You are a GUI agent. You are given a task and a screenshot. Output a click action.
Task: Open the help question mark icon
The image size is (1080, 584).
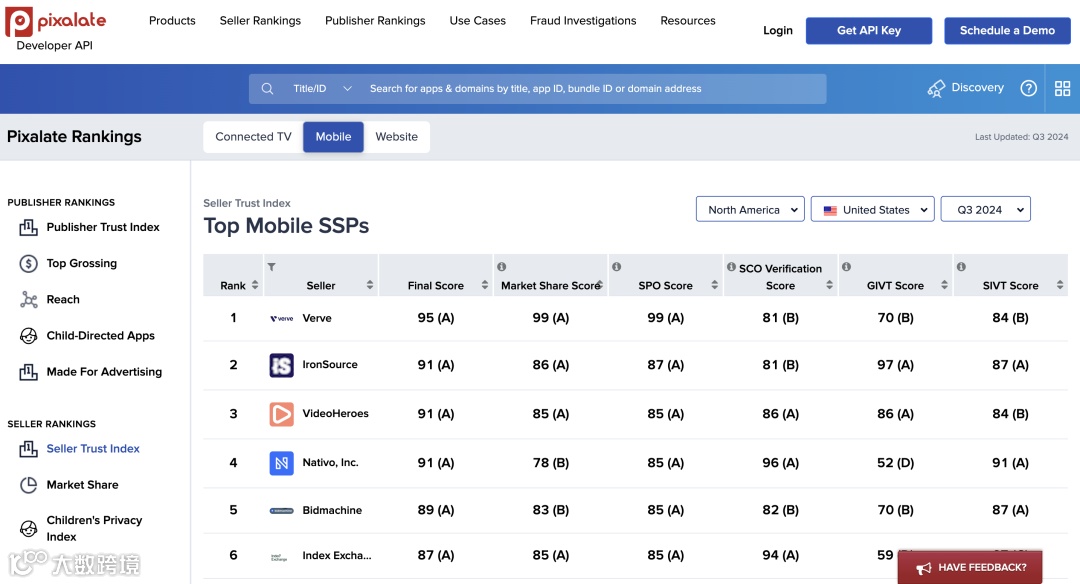1028,88
